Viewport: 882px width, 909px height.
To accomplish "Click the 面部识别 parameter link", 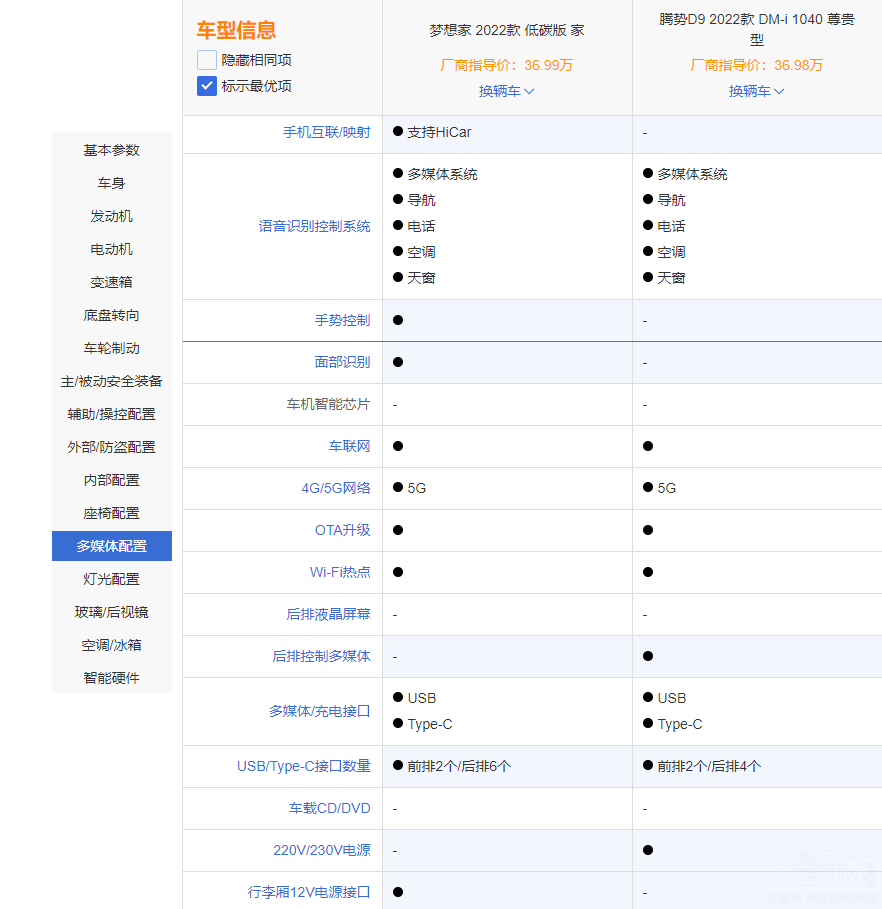I will [x=342, y=362].
